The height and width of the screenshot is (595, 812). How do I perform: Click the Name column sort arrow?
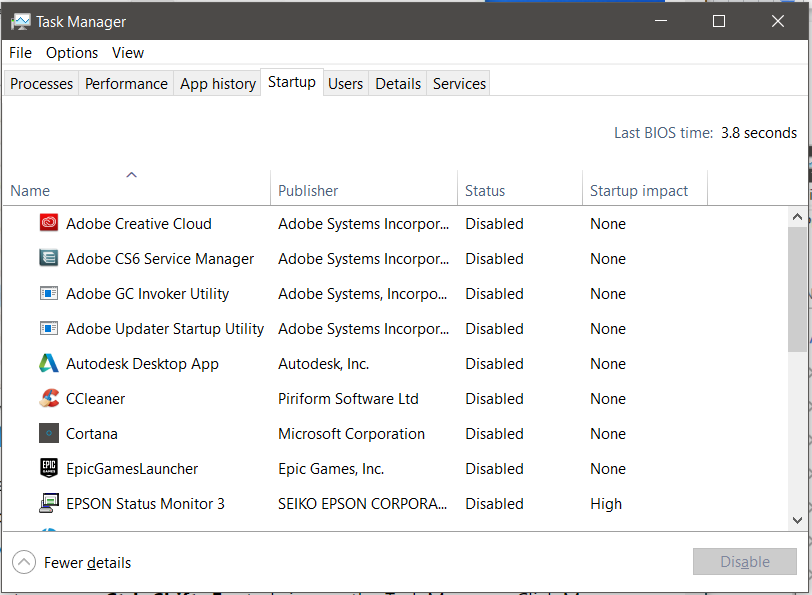132,175
